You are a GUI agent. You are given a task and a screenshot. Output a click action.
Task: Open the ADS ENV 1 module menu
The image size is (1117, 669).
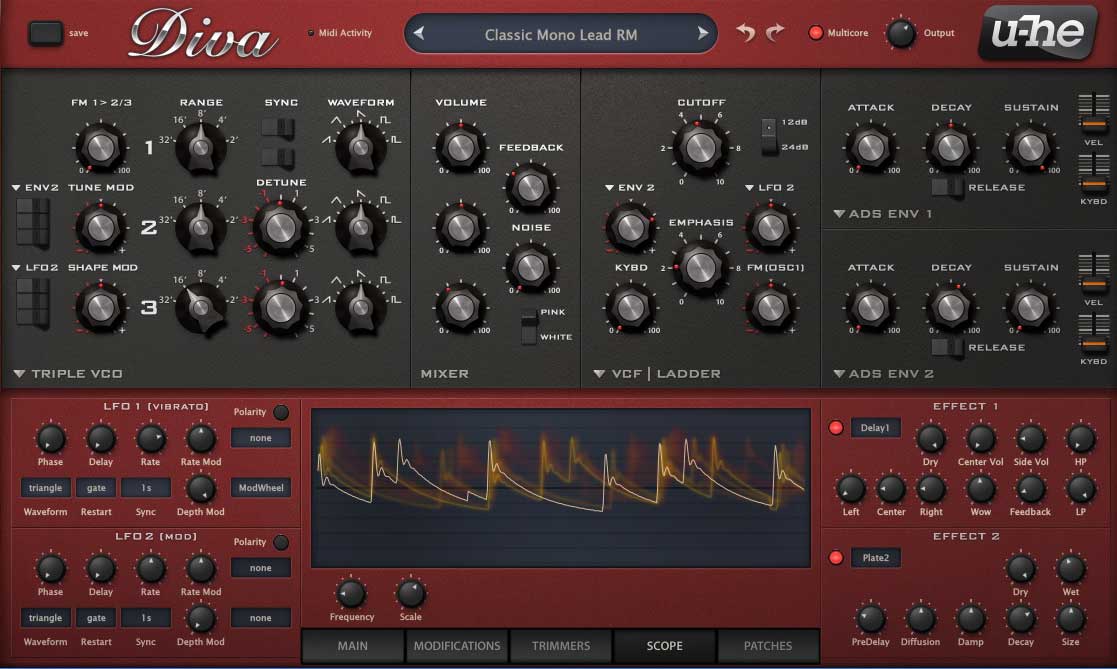[839, 214]
